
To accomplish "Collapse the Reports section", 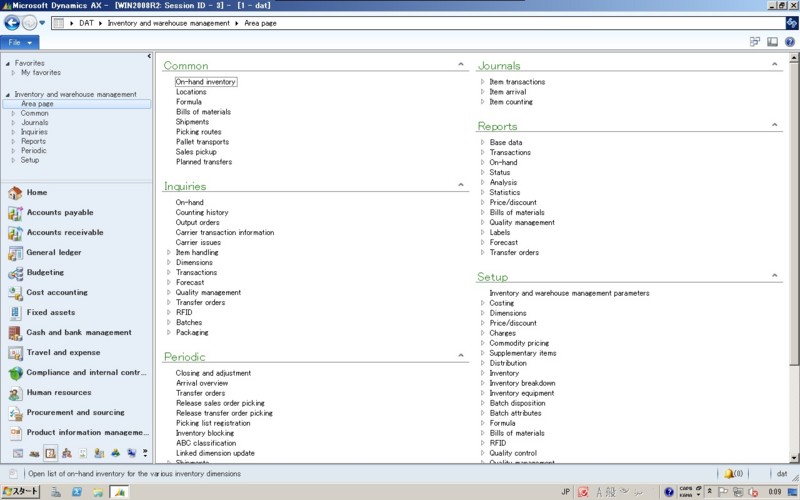I will click(x=774, y=124).
